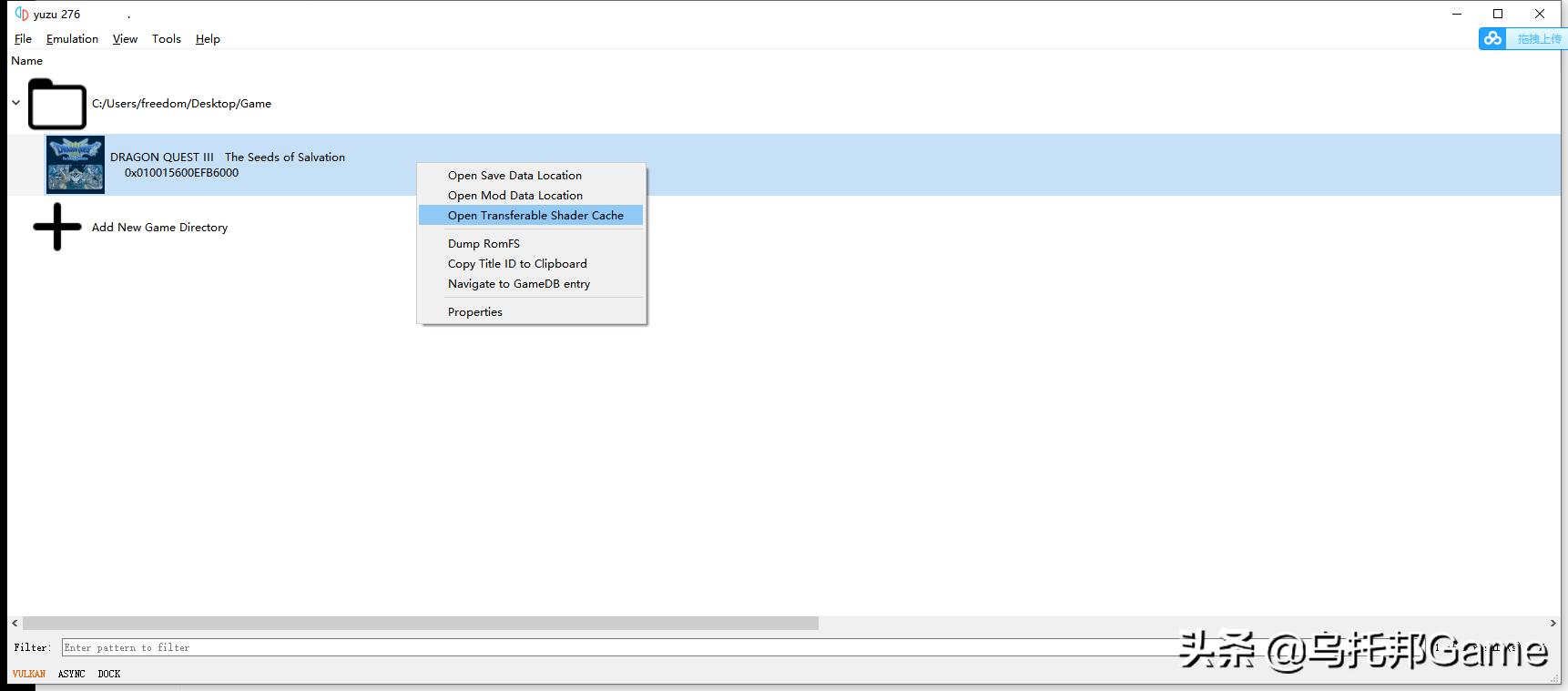
Task: Click the cloud upload widget icon
Action: point(1492,38)
